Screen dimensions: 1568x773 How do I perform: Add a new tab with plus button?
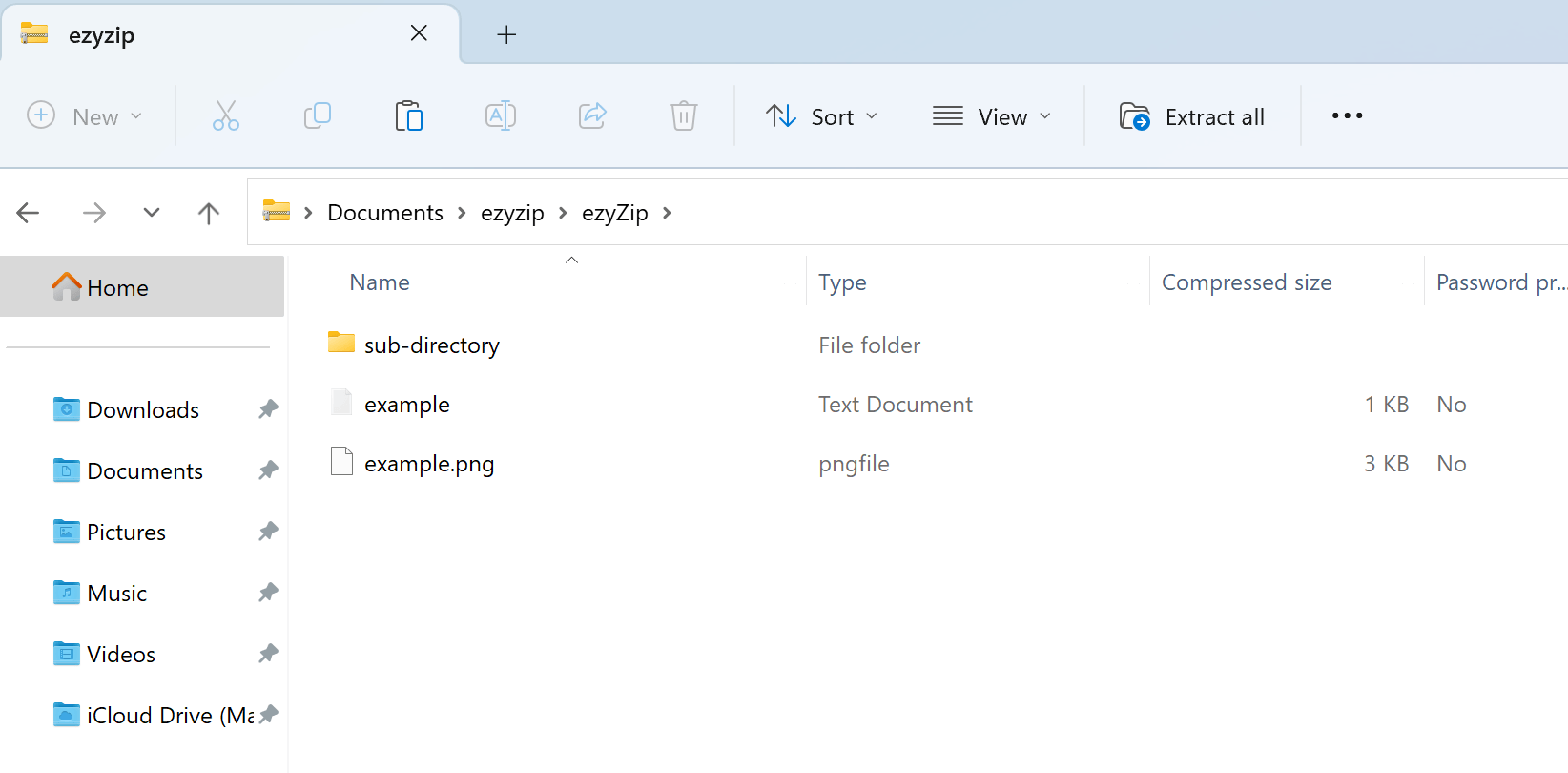tap(506, 34)
